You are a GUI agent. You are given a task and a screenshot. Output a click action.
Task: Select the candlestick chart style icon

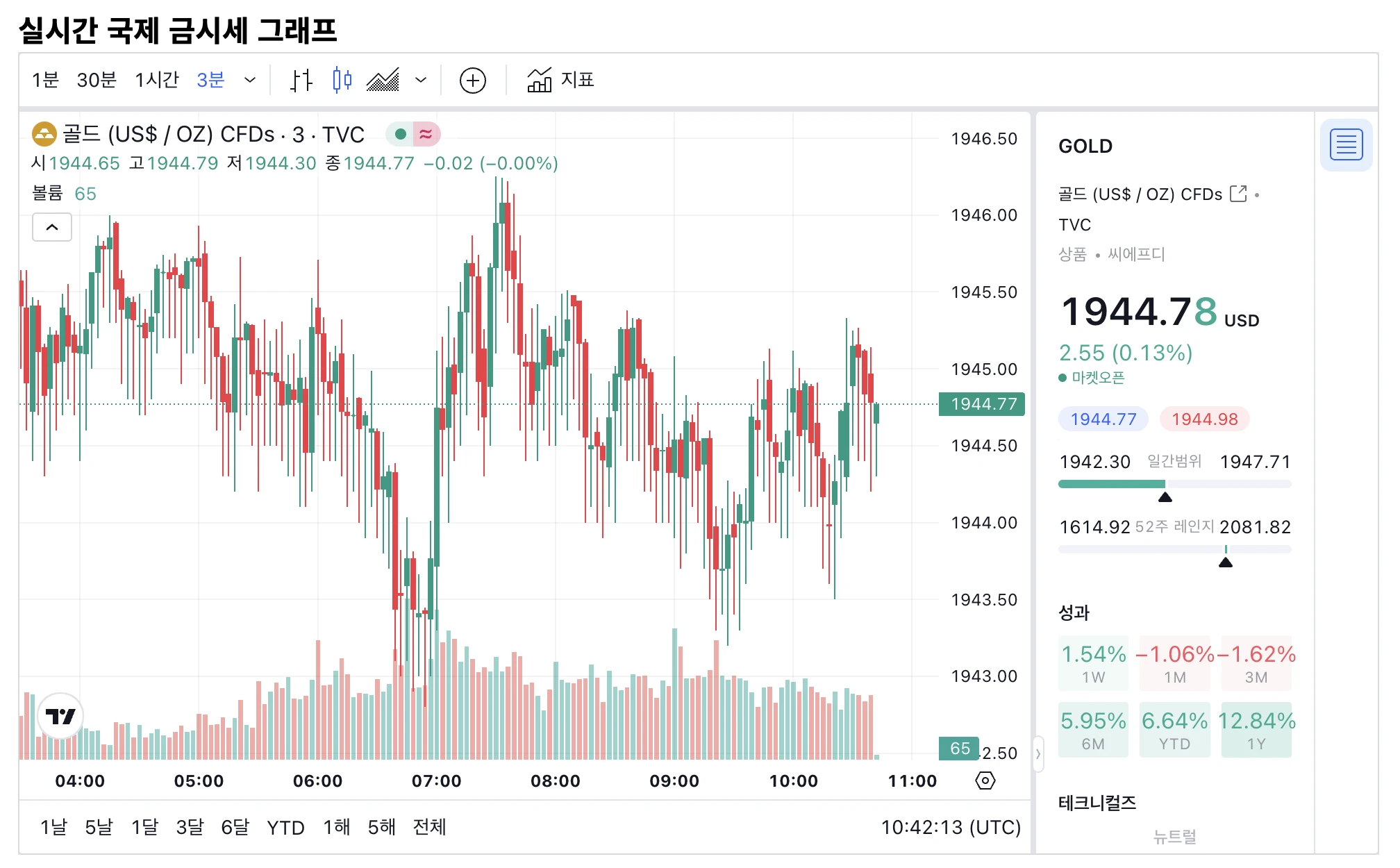342,81
